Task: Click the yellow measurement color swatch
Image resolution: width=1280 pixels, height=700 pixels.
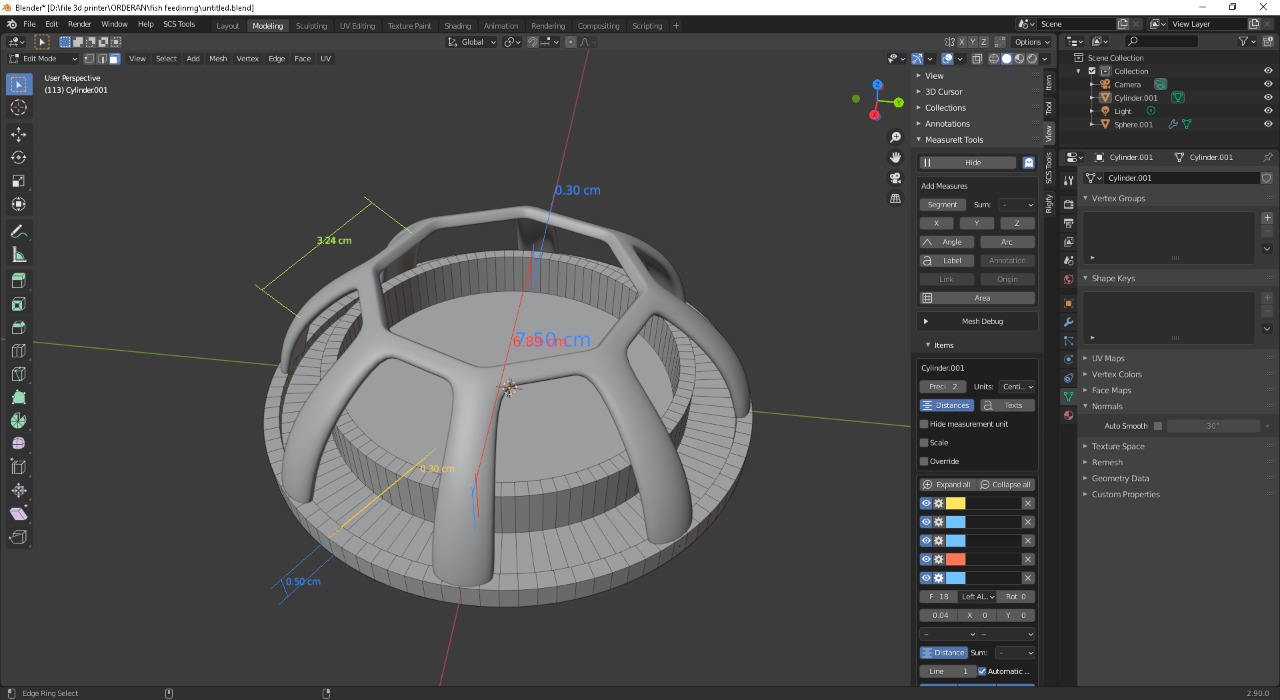Action: 955,503
